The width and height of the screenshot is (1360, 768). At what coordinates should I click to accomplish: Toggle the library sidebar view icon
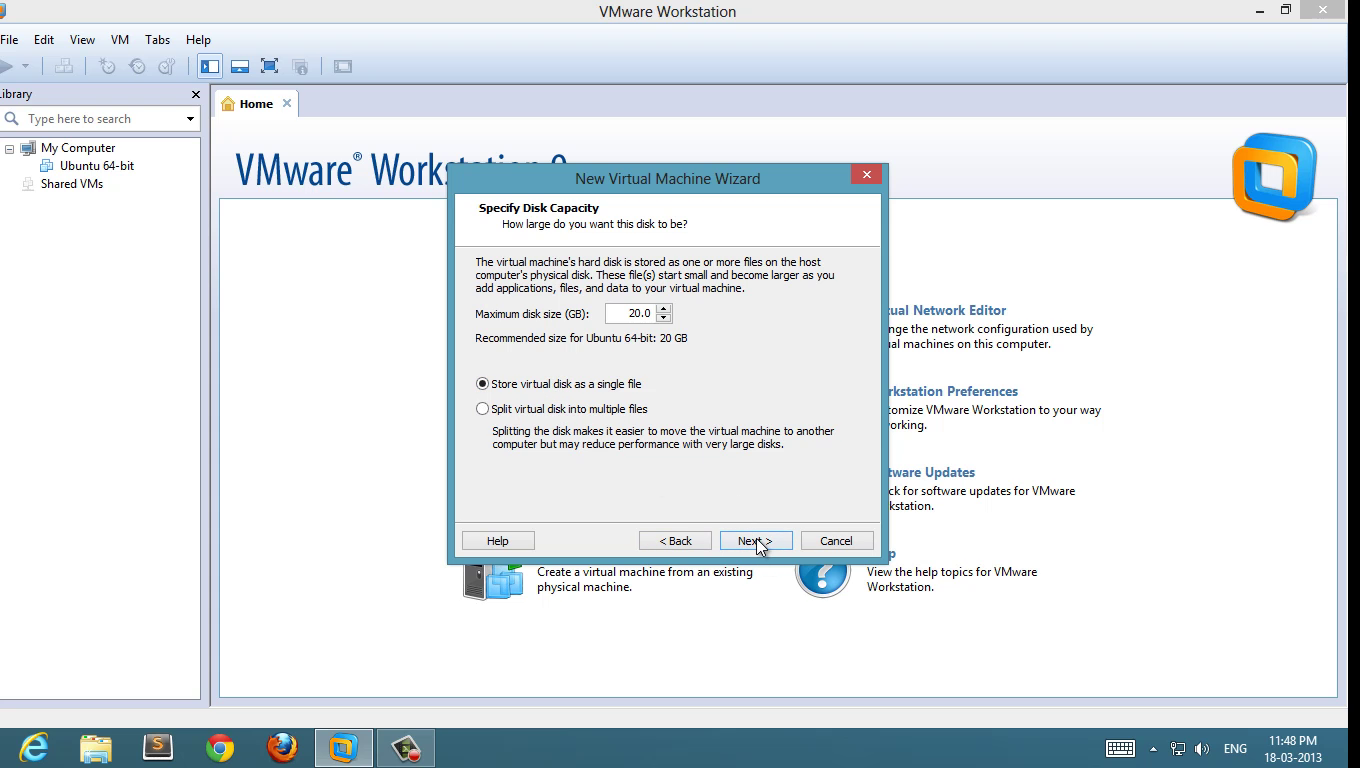pos(210,67)
